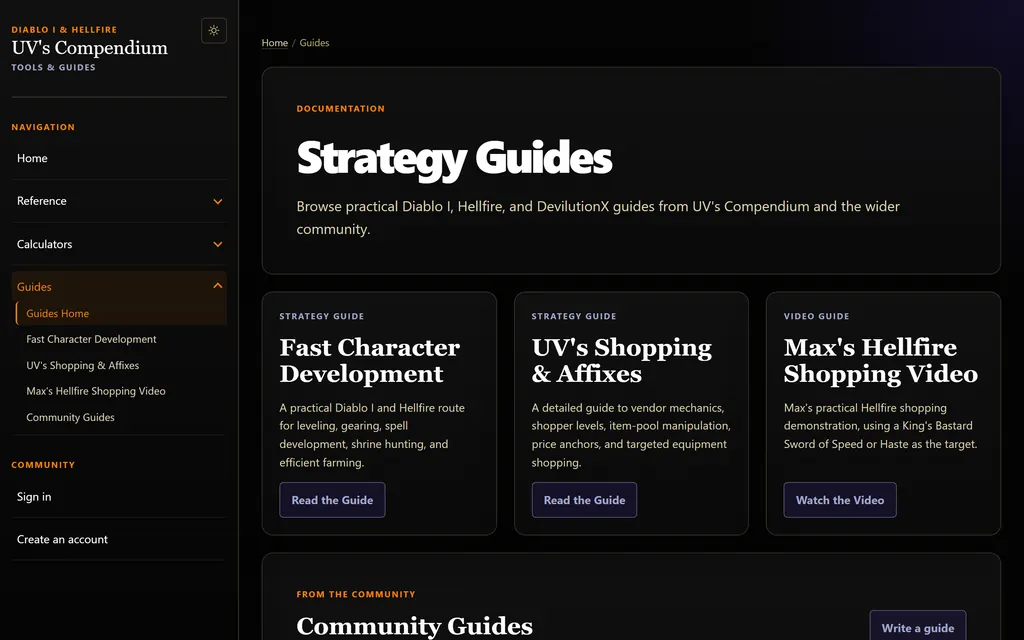Image resolution: width=1024 pixels, height=640 pixels.
Task: Read the Guide for Fast Character Development
Action: 332,500
